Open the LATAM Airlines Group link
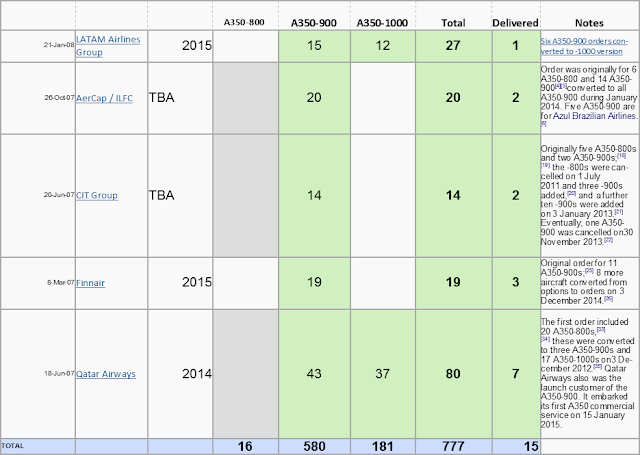This screenshot has height=455, width=640. tap(108, 46)
